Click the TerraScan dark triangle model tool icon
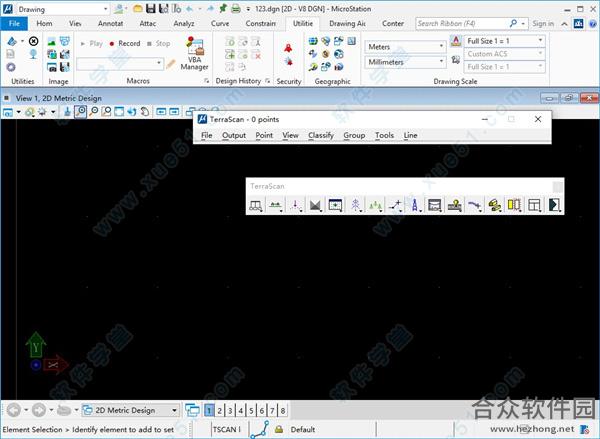 [x=315, y=206]
